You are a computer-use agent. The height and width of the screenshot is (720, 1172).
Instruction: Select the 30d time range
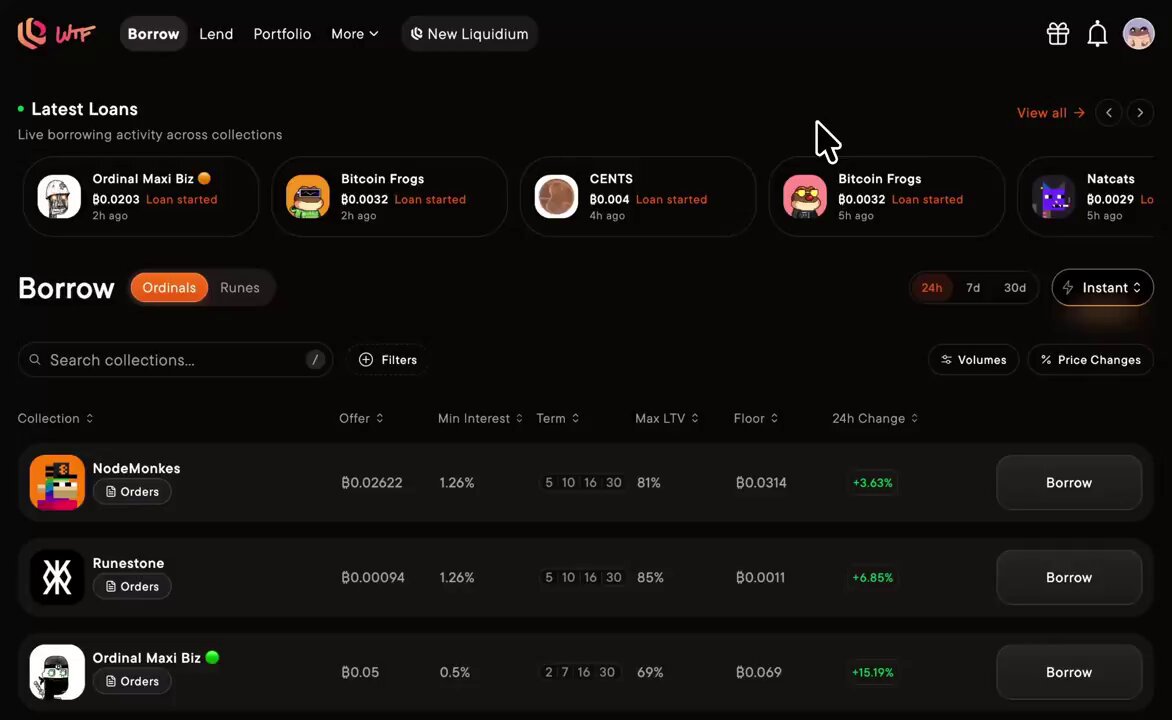(1014, 288)
